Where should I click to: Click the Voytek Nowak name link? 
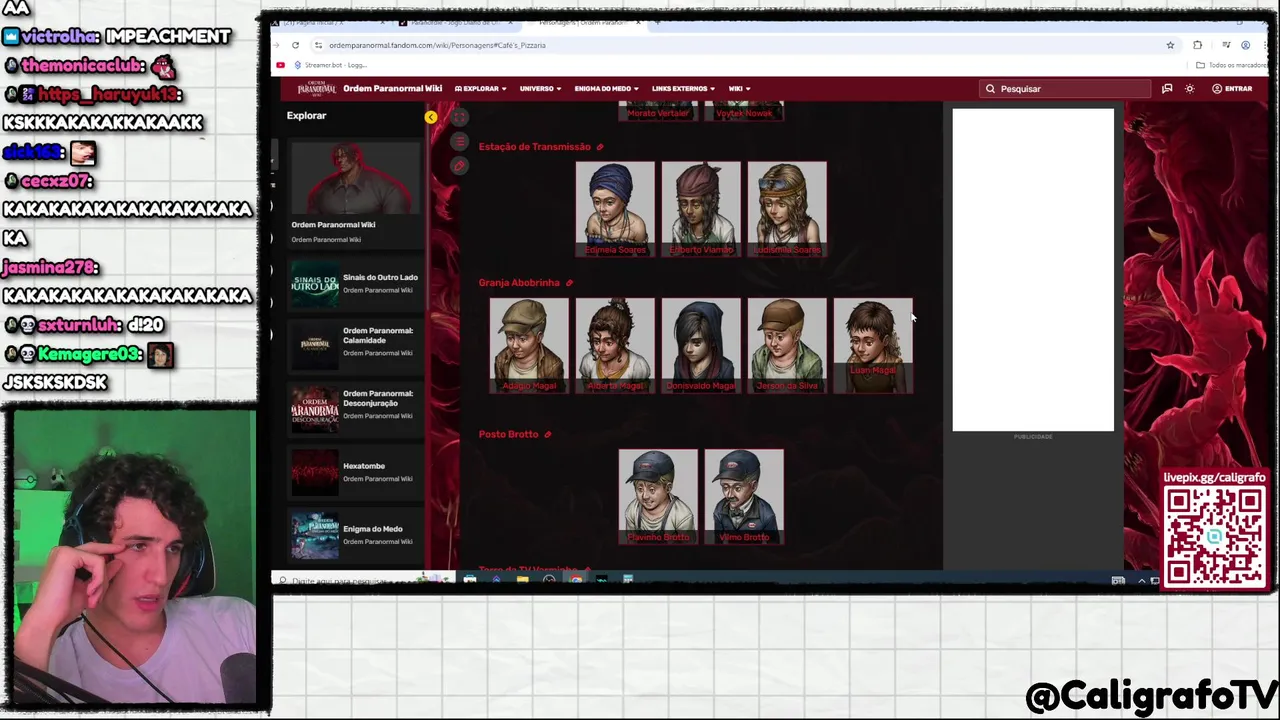tap(744, 113)
